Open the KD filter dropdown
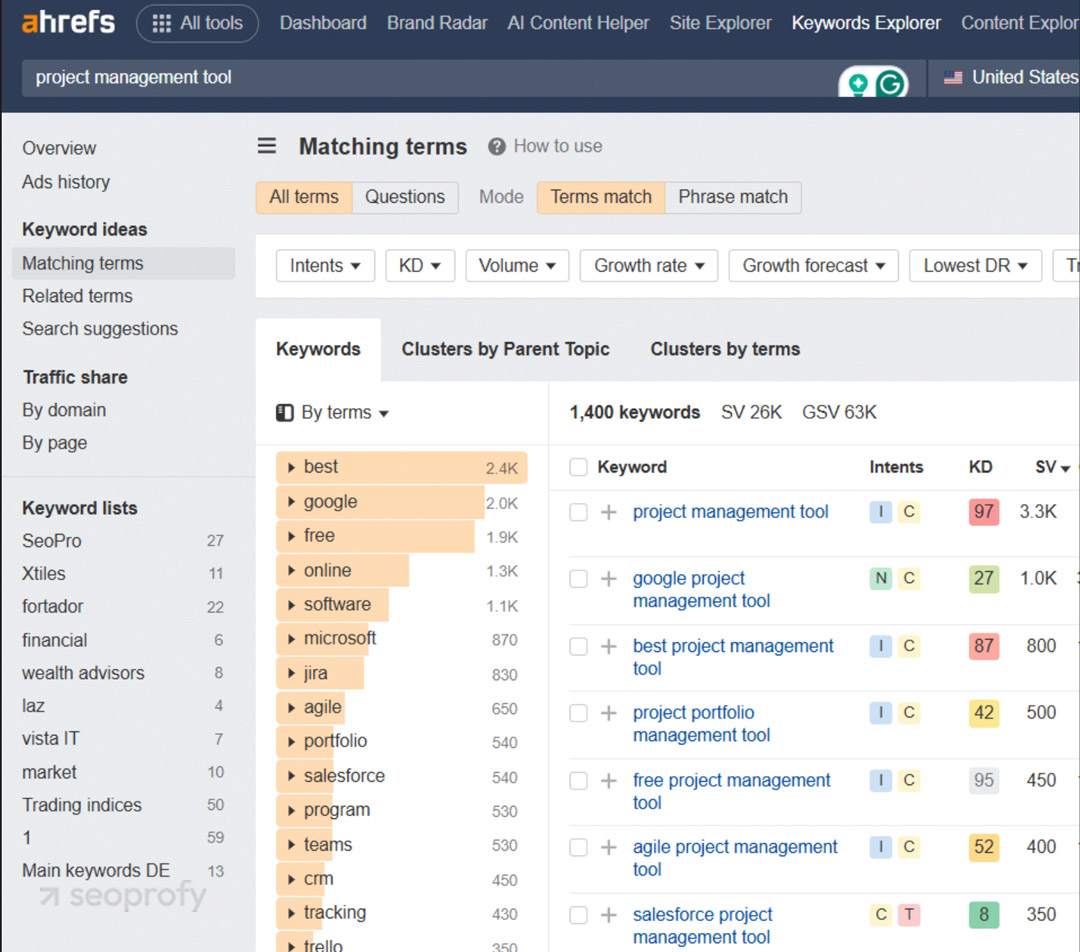Viewport: 1080px width, 952px height. tap(419, 266)
